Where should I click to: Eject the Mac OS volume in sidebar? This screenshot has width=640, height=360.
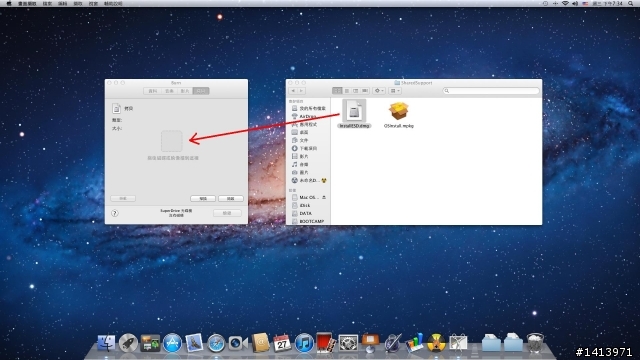tap(324, 198)
